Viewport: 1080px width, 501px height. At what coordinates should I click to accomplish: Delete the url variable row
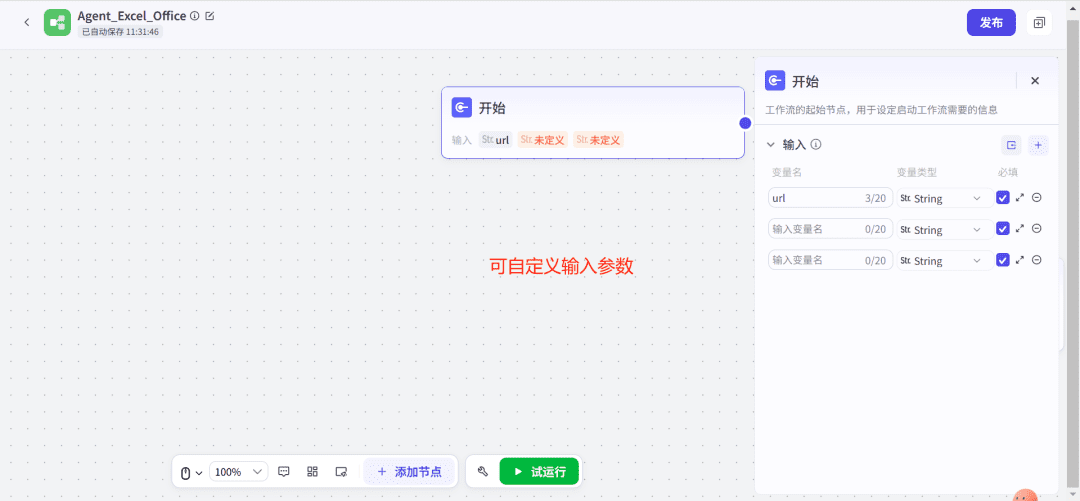pos(1037,198)
